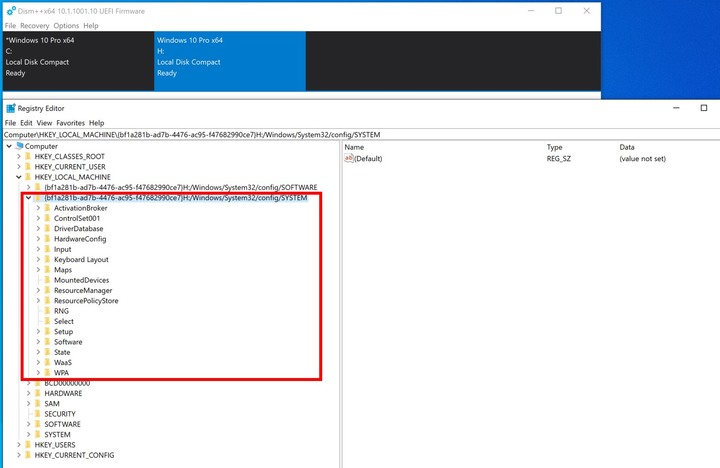Open the Dism++ Recovery menu
The width and height of the screenshot is (720, 468).
[x=34, y=26]
